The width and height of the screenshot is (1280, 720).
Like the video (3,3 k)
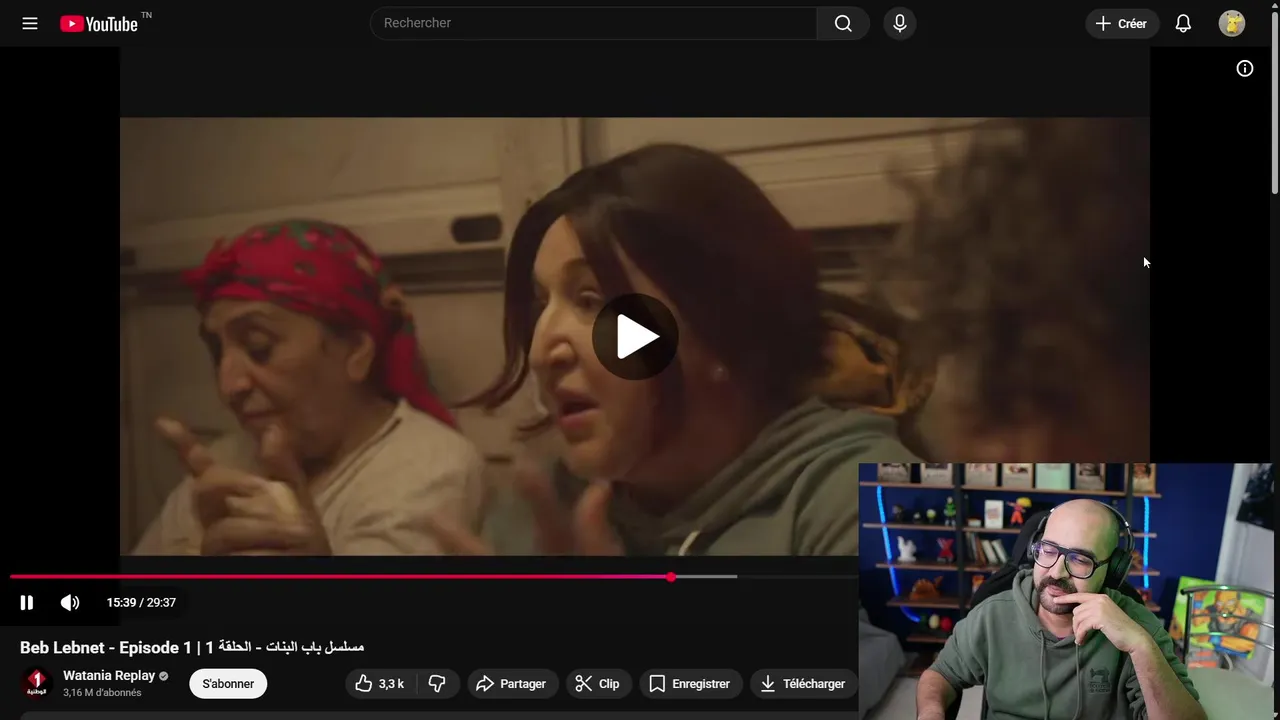pyautogui.click(x=380, y=684)
